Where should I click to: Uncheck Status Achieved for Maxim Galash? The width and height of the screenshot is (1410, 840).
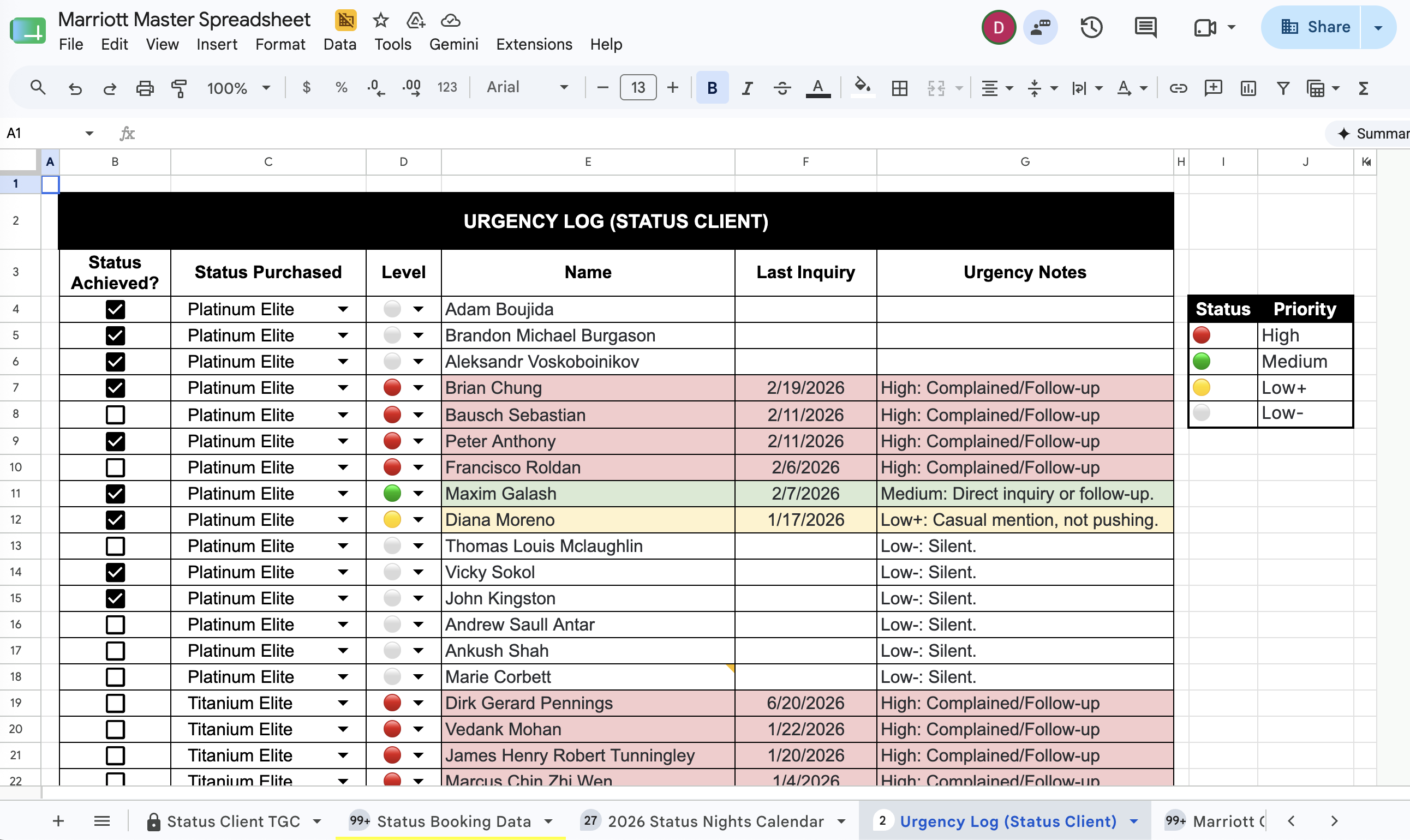[x=115, y=494]
